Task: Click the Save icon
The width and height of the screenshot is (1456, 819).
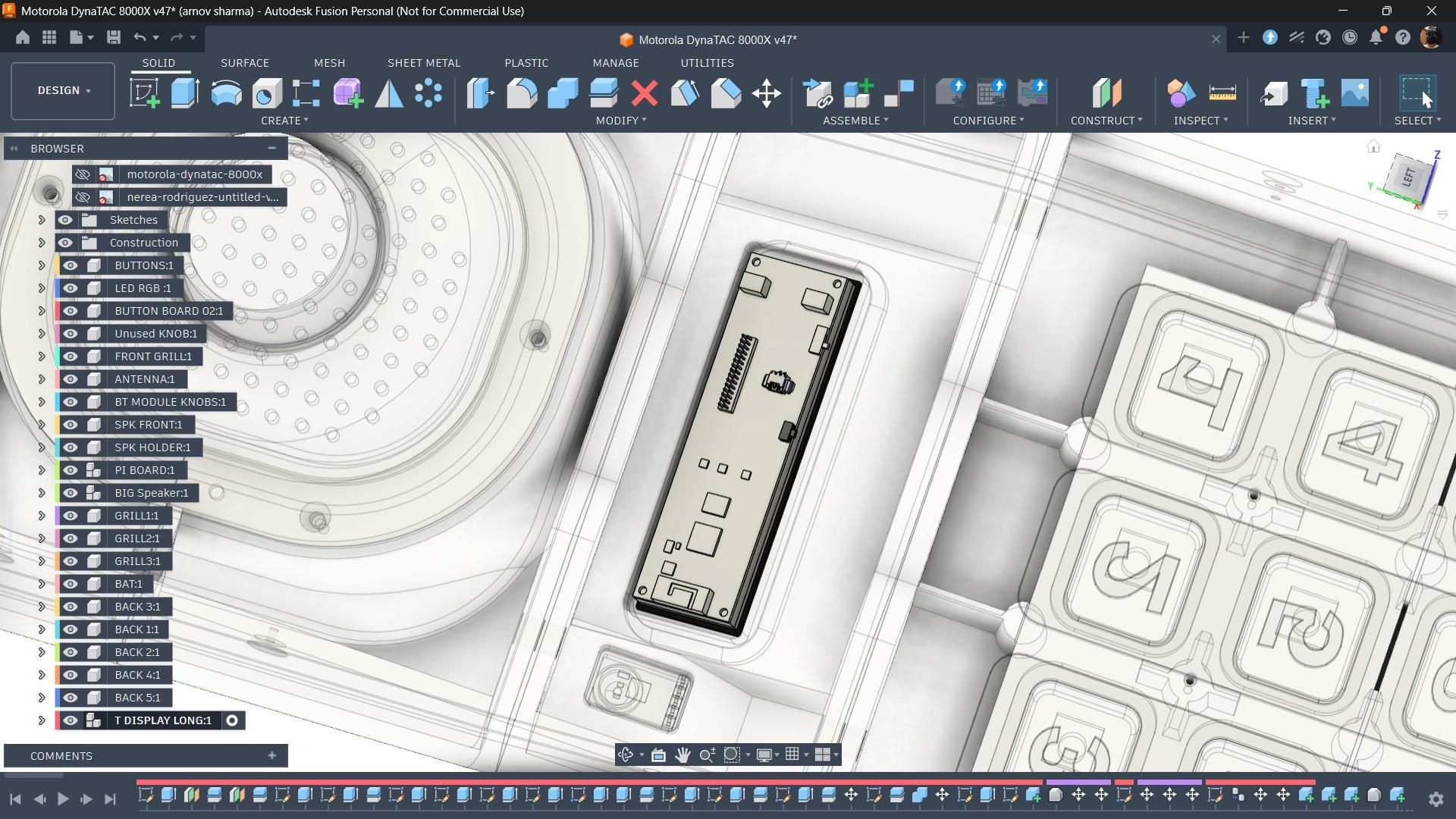Action: click(114, 37)
